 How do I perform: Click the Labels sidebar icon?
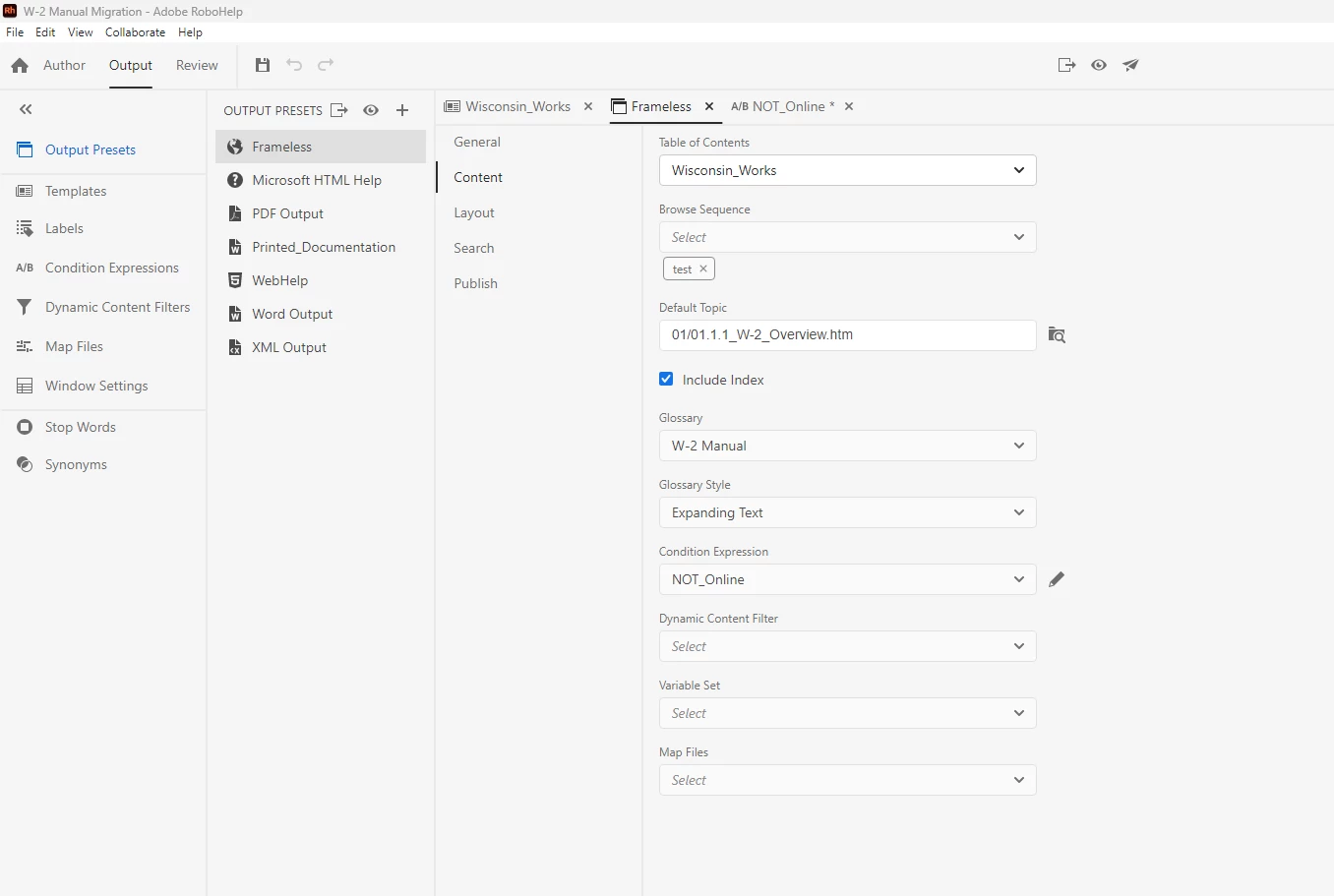pyautogui.click(x=25, y=228)
